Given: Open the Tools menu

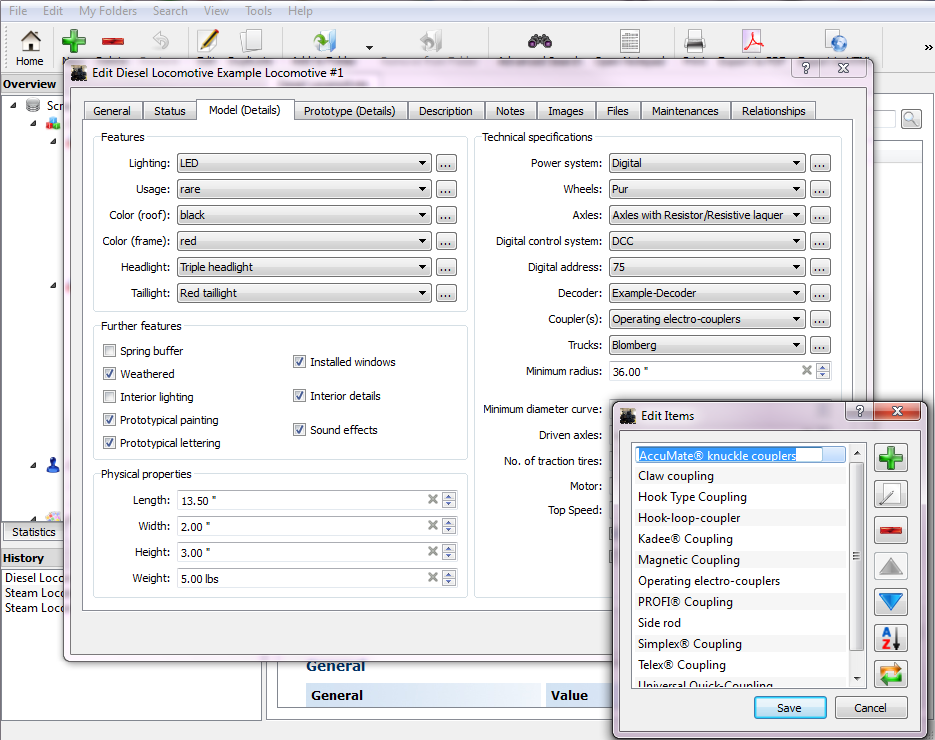Looking at the screenshot, I should [258, 11].
